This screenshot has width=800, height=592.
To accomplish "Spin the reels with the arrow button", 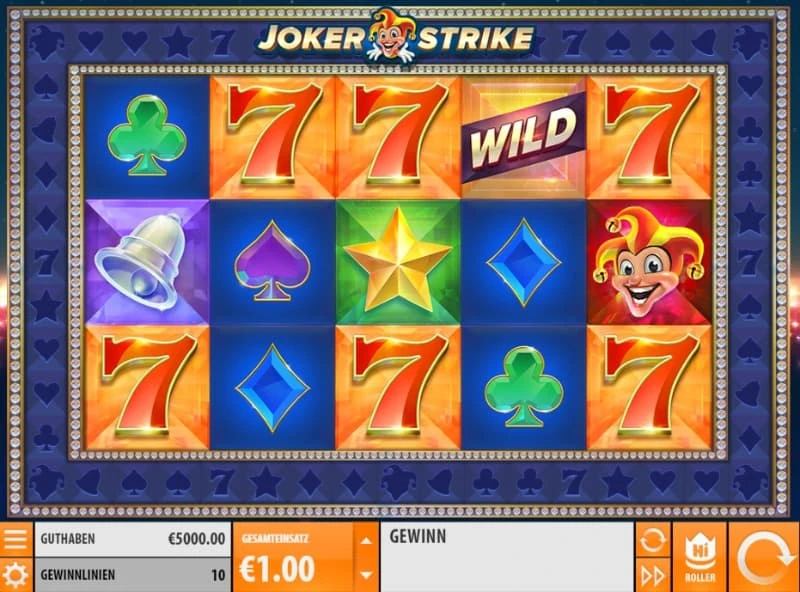I will tap(764, 557).
